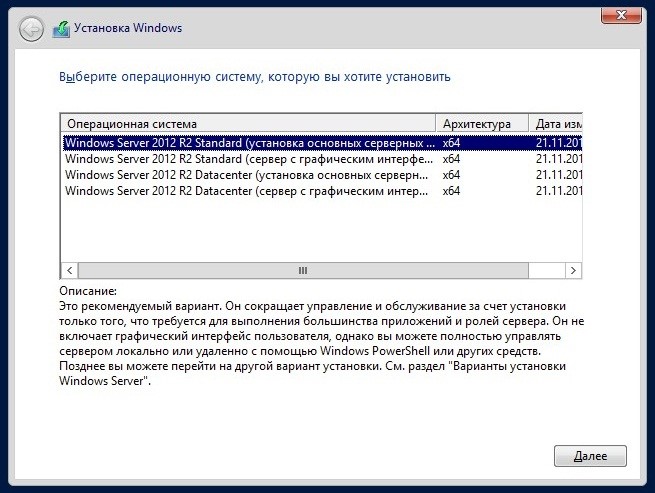Select Datacenter core installation row
655x493 pixels.
pyautogui.click(x=322, y=175)
